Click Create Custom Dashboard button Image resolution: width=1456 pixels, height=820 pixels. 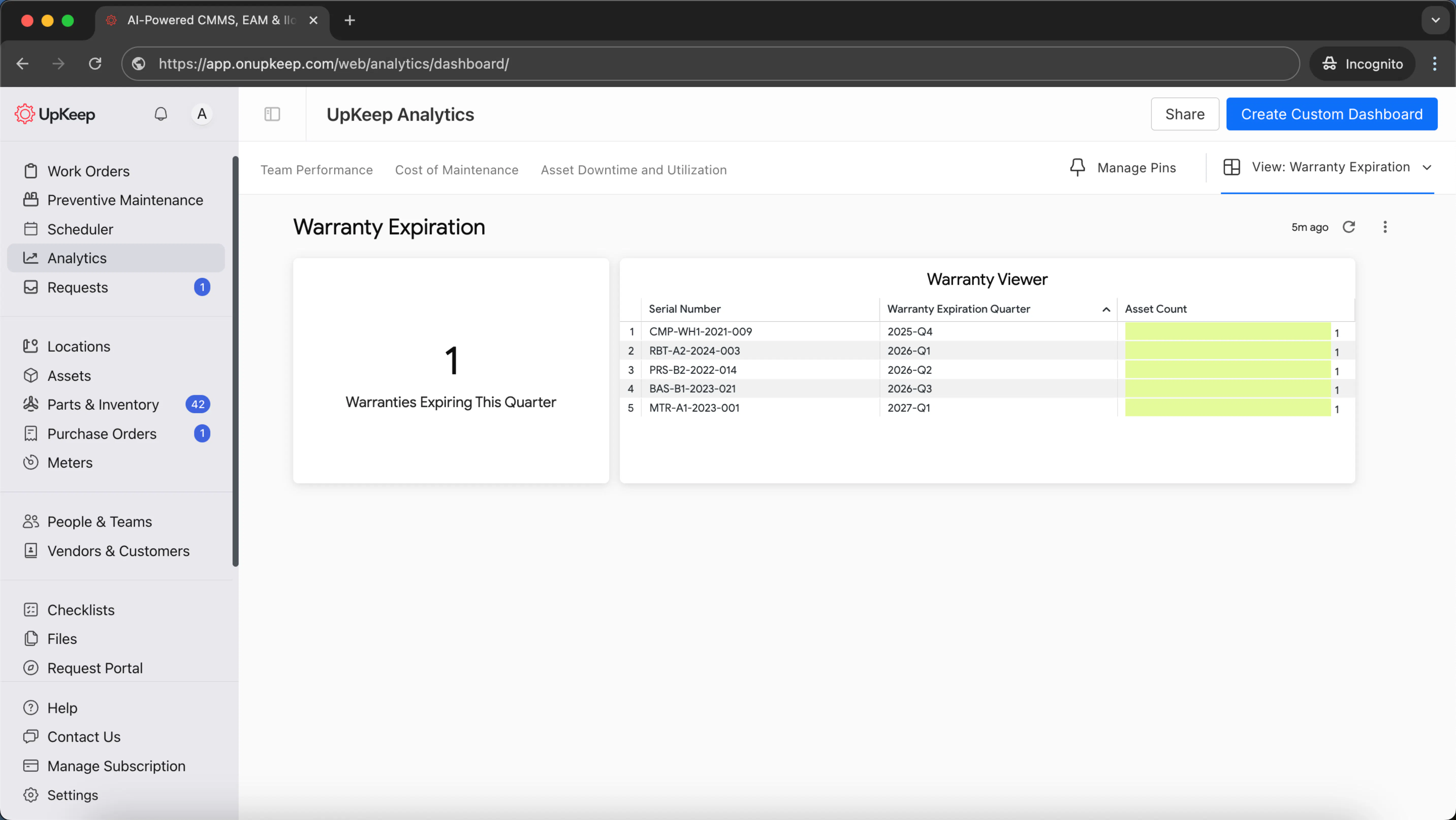1331,114
